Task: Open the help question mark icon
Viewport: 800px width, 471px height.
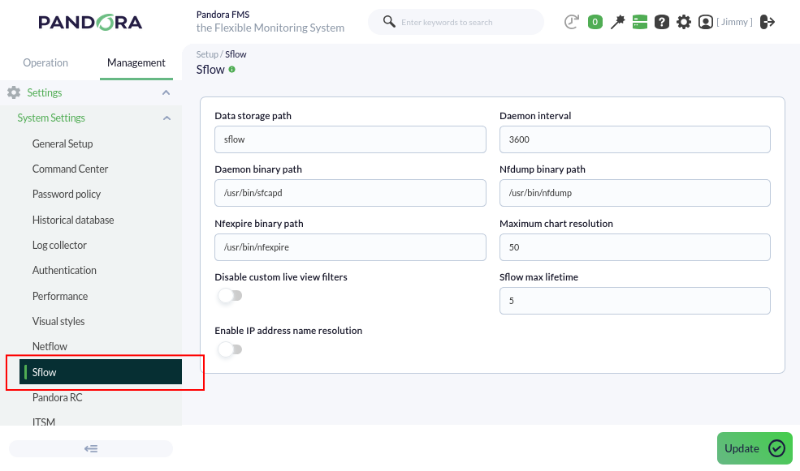Action: [662, 22]
